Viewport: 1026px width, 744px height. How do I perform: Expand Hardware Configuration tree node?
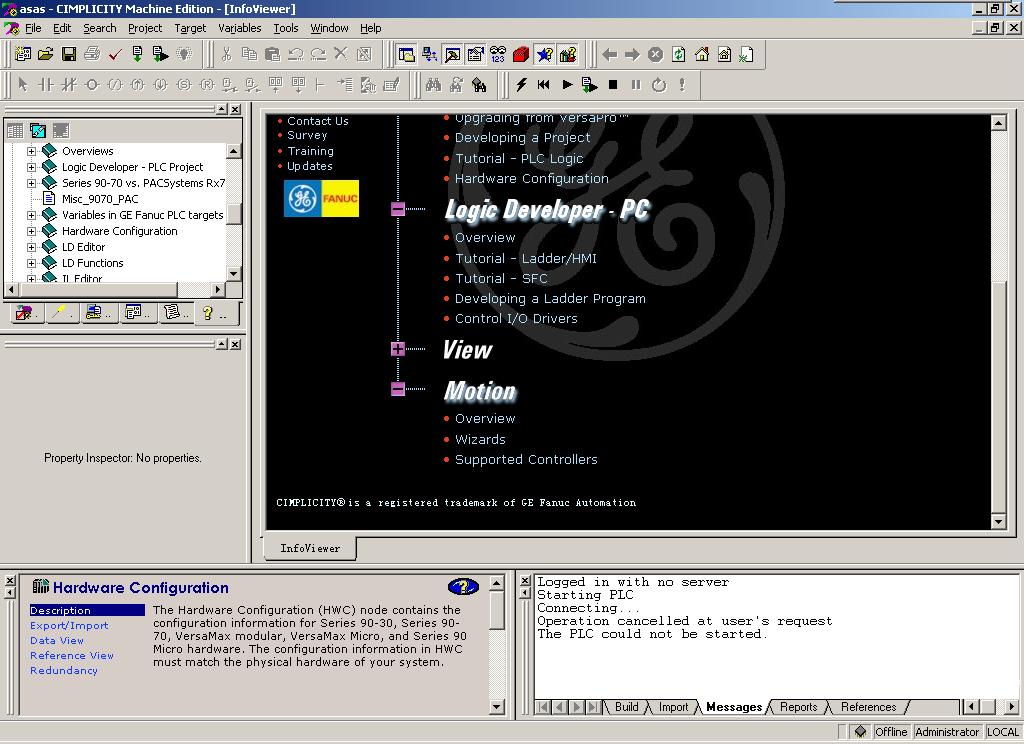pyautogui.click(x=31, y=231)
